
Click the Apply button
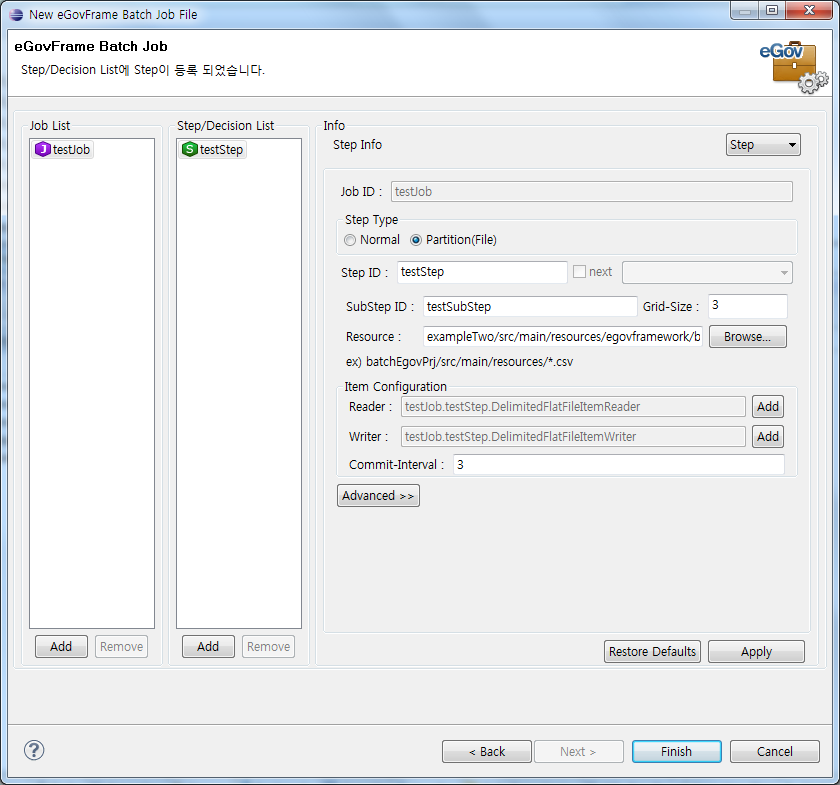(x=756, y=652)
